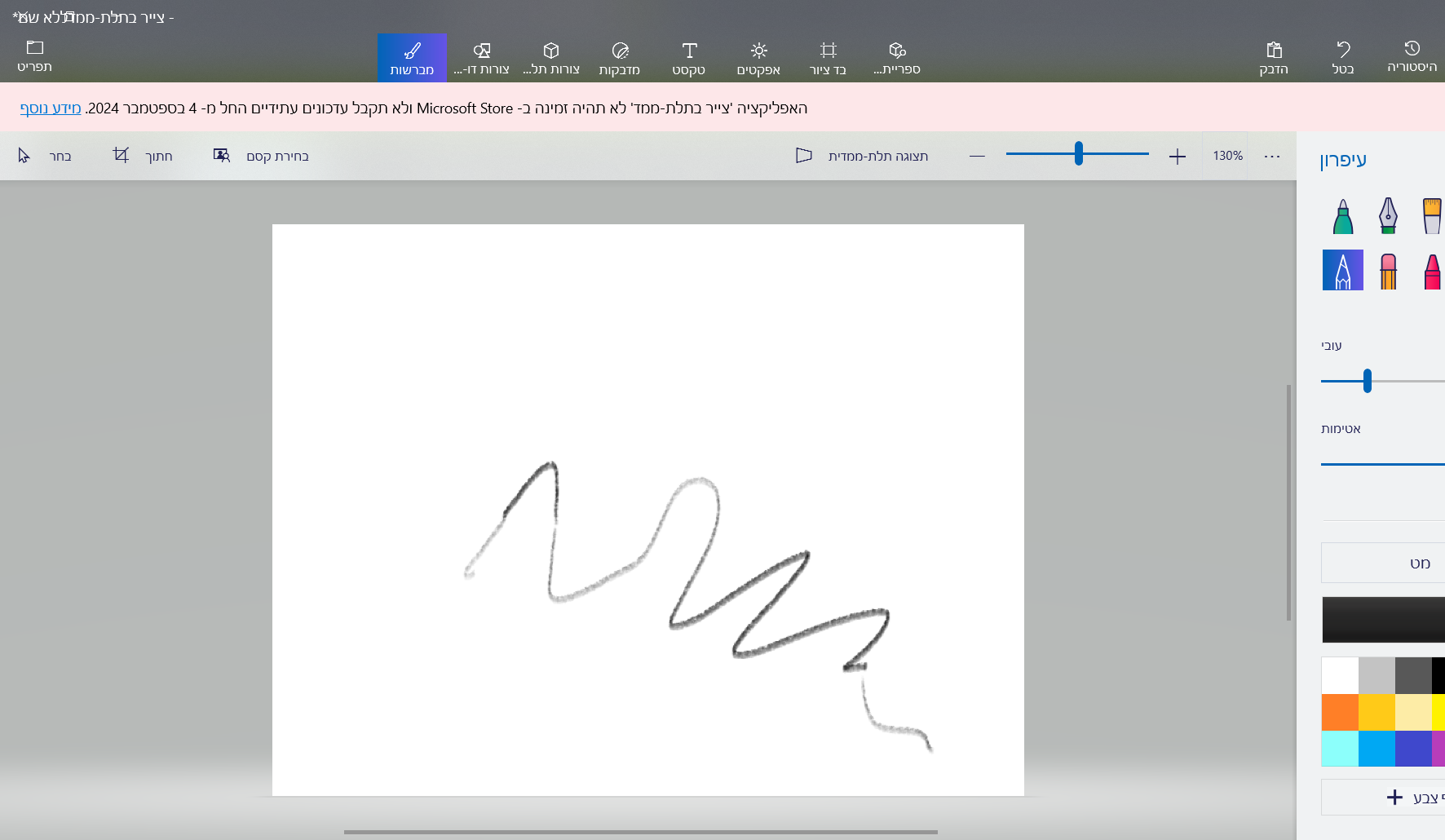The image size is (1445, 840).
Task: Select the טקסט text tab
Action: 689,58
